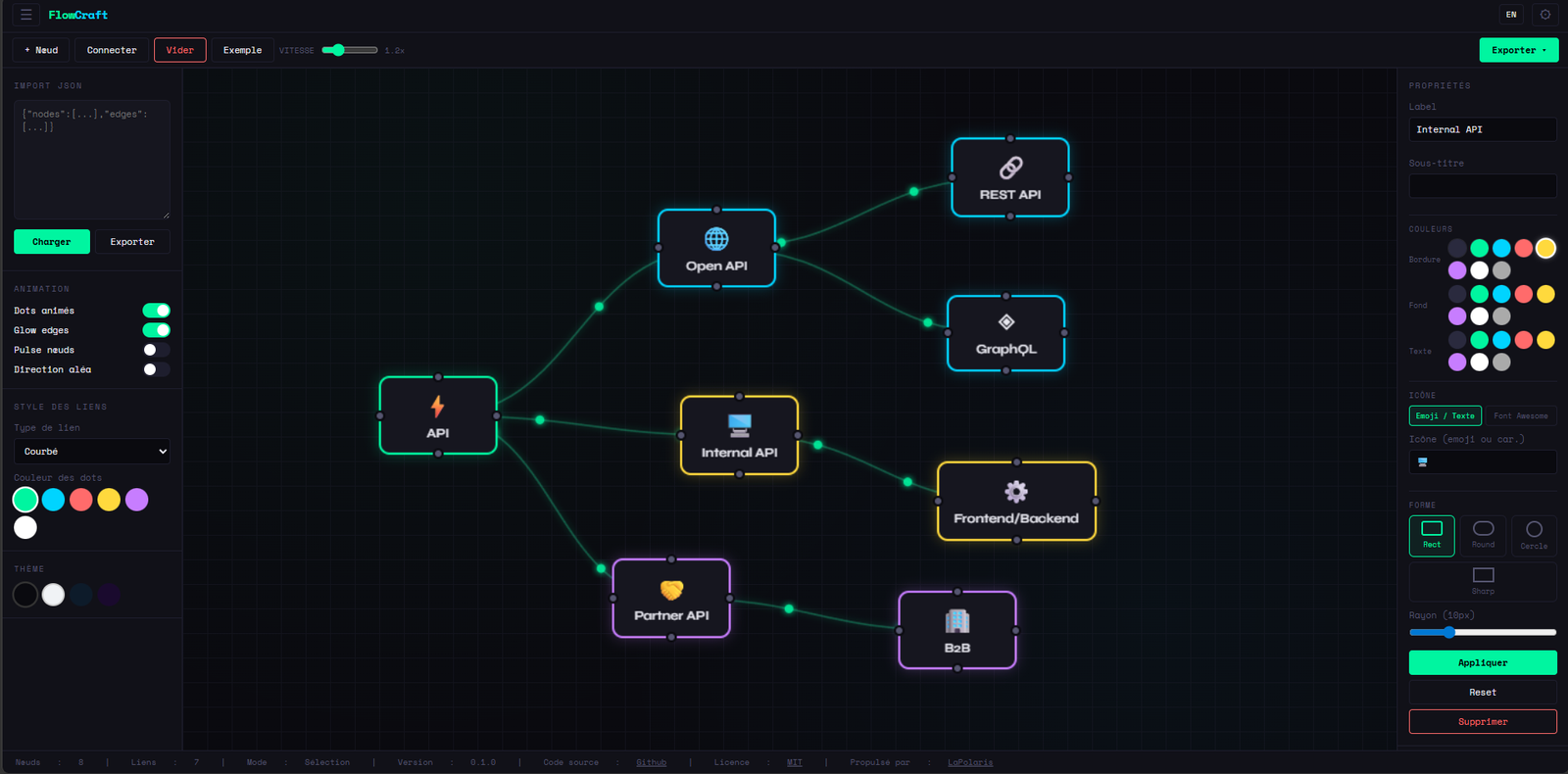Turn off the Glow edges toggle
Viewport: 1568px width, 774px height.
(157, 330)
